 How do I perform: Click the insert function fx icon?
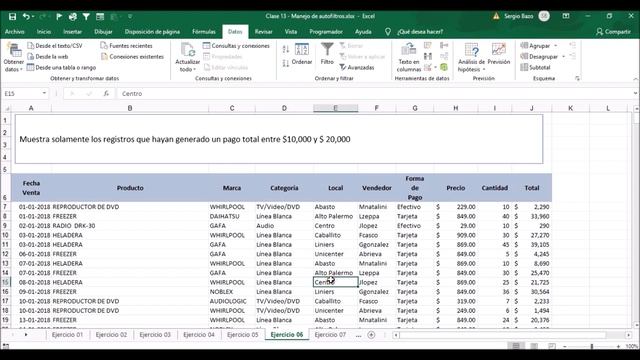tap(106, 93)
